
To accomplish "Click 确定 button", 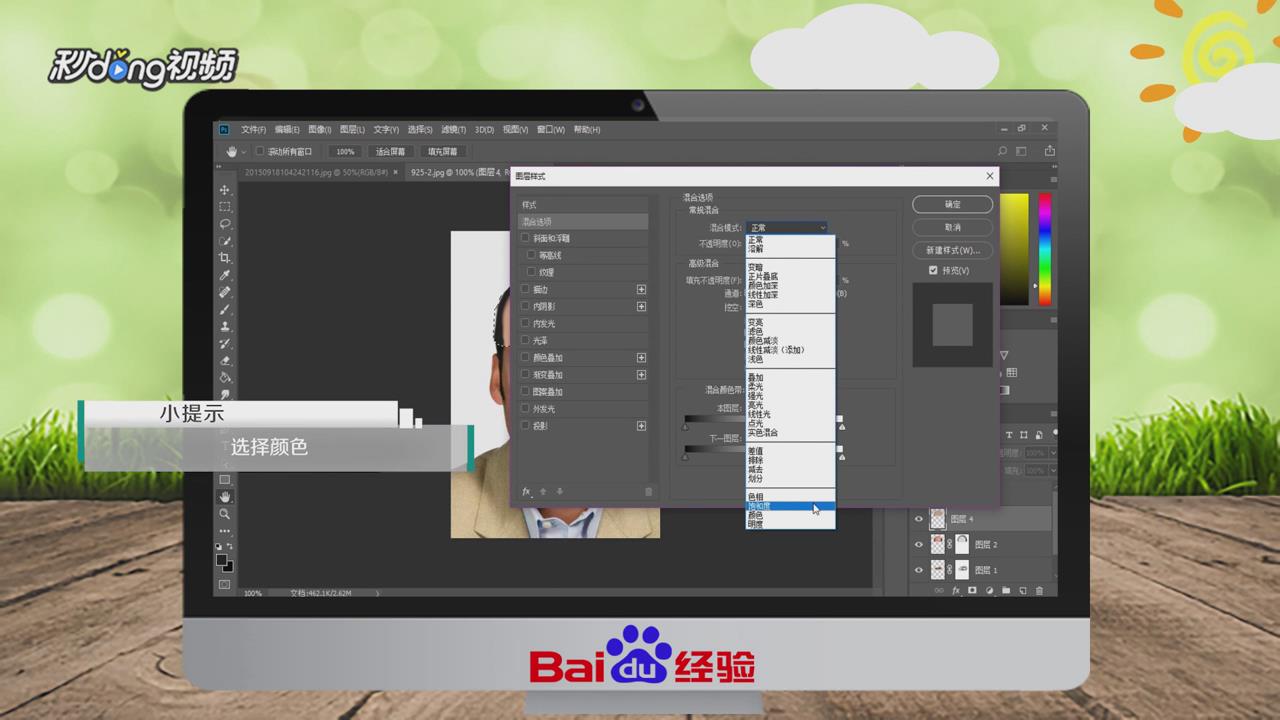I will 952,204.
